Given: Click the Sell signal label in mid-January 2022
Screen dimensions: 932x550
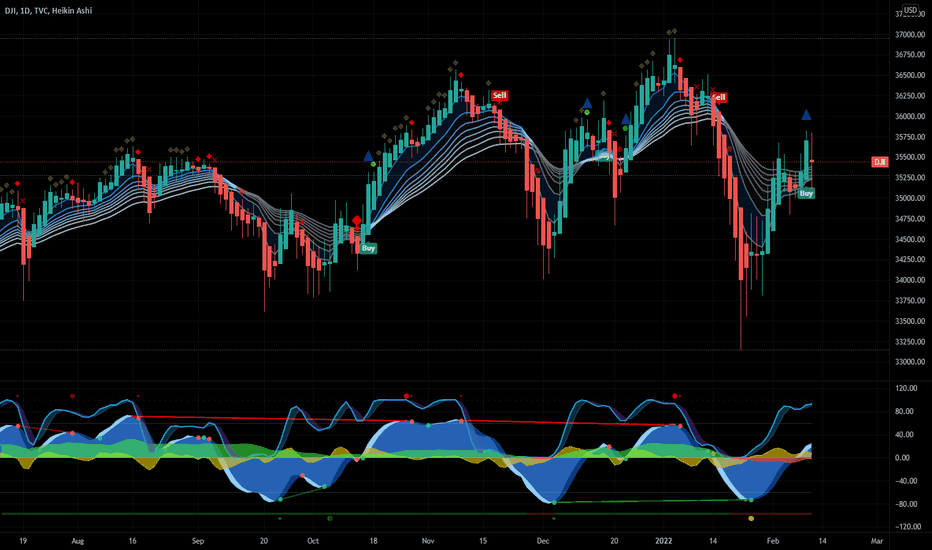Looking at the screenshot, I should click(718, 97).
